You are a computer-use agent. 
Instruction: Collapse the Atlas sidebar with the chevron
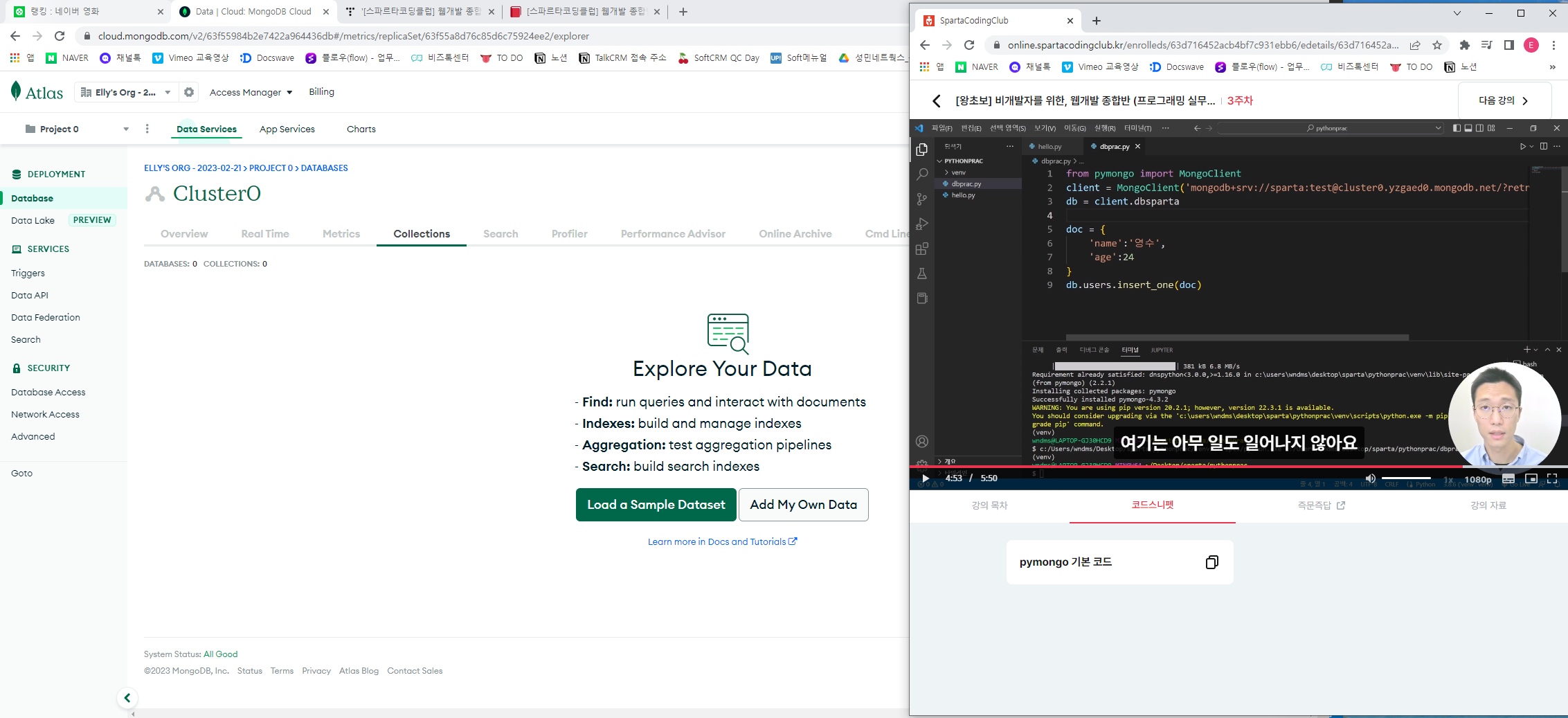pyautogui.click(x=127, y=698)
